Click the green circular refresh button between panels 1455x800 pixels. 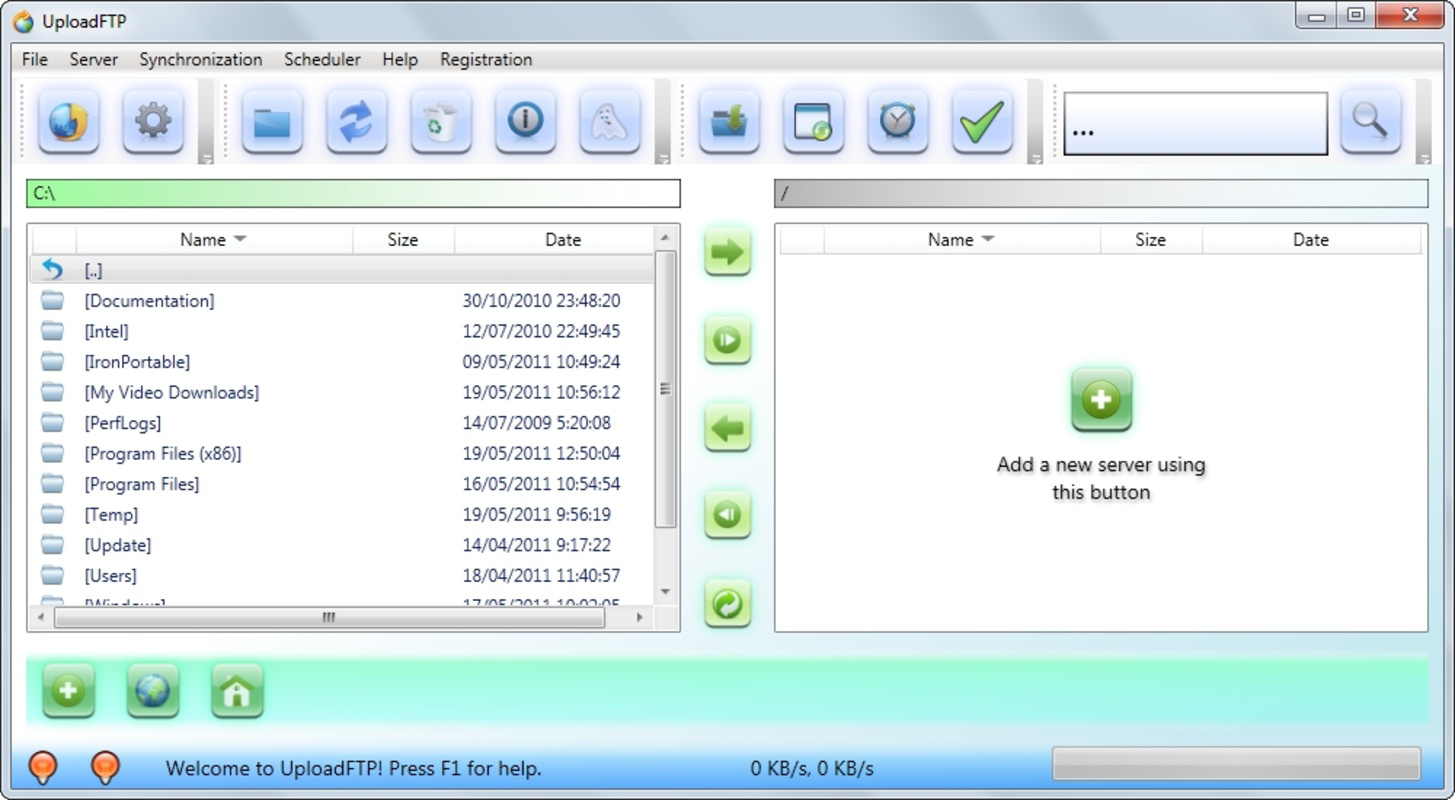pyautogui.click(x=727, y=603)
